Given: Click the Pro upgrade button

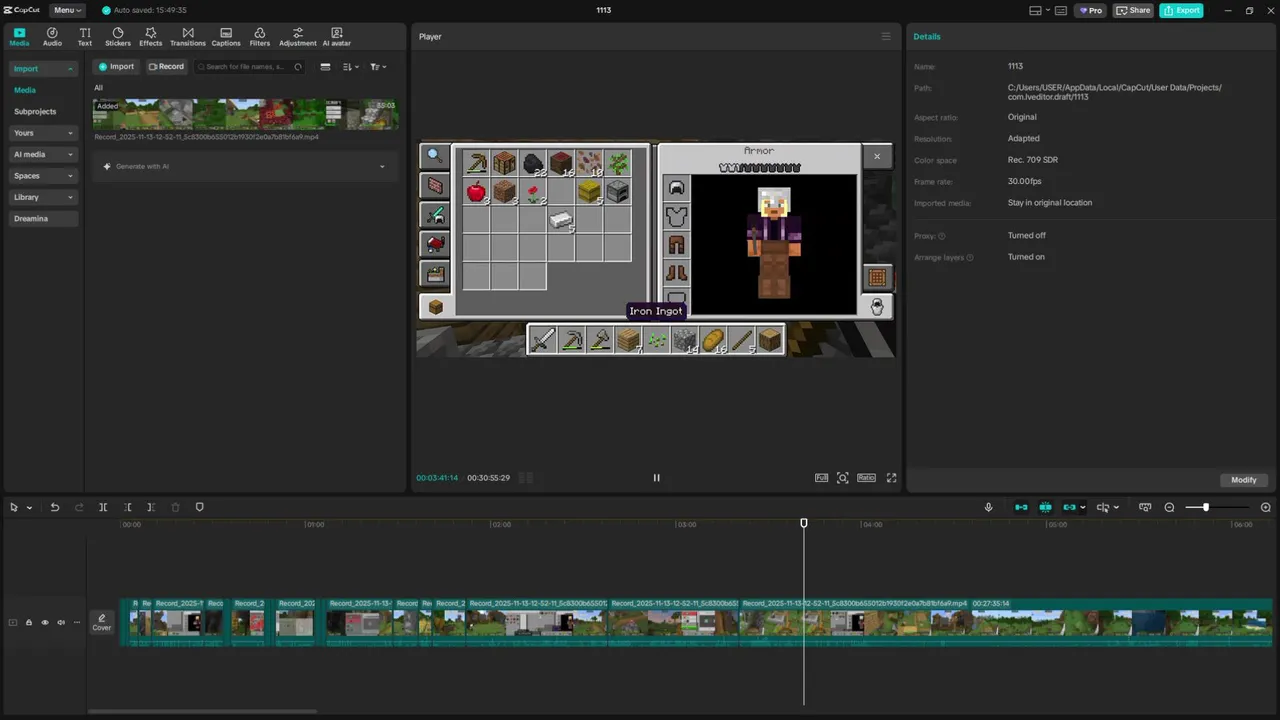Looking at the screenshot, I should coord(1091,10).
